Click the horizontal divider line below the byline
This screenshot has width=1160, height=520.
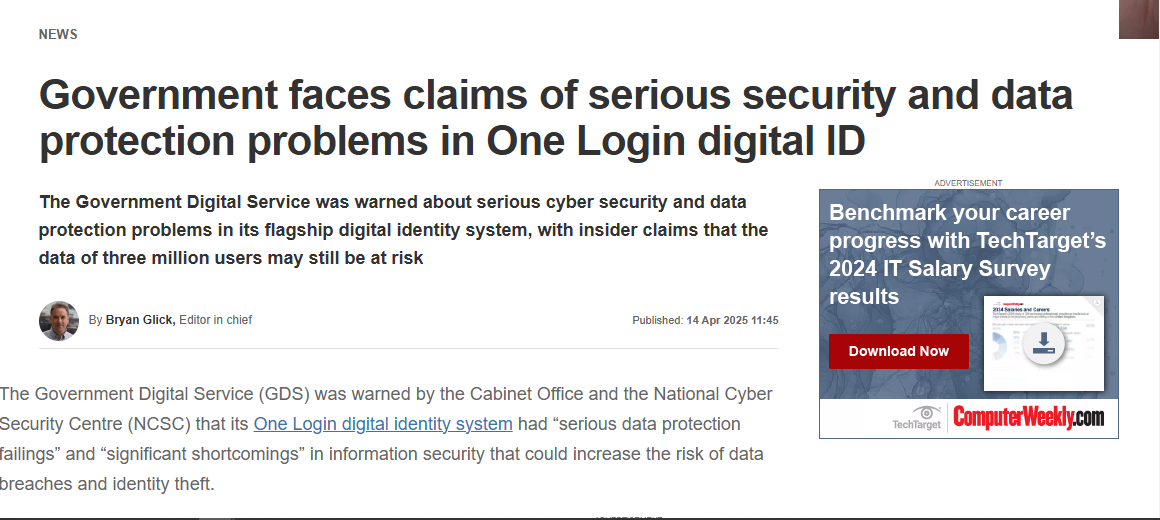[x=408, y=349]
